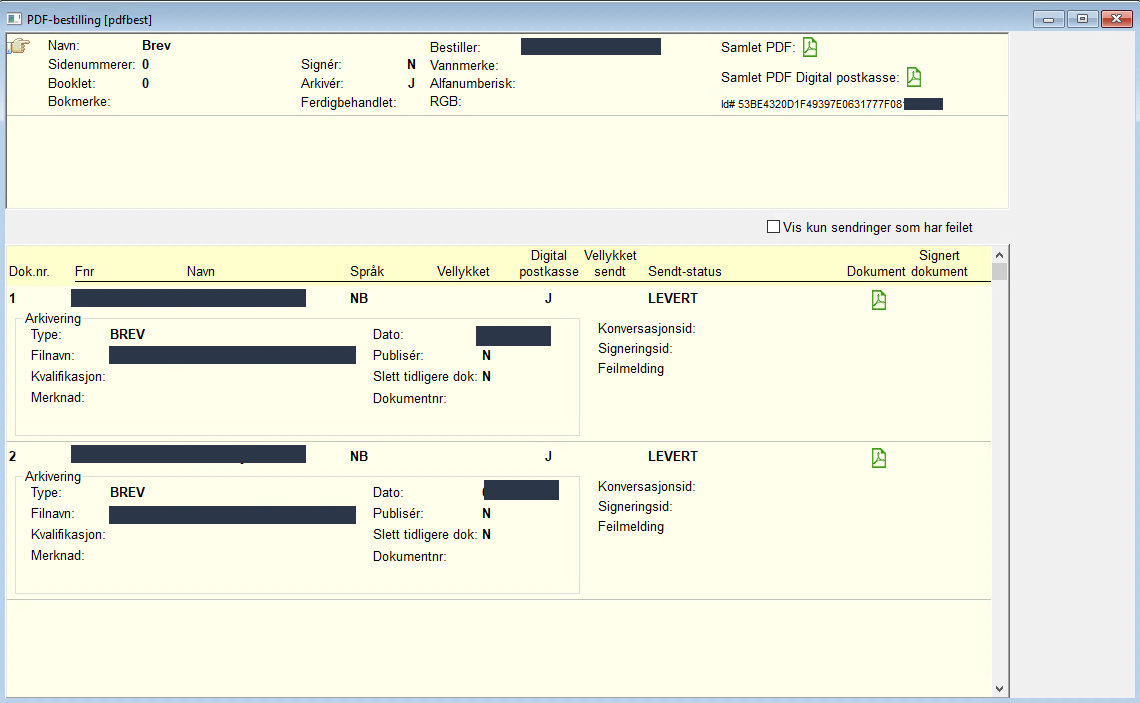1140x703 pixels.
Task: Click the scrollbar up arrow
Action: click(1000, 254)
